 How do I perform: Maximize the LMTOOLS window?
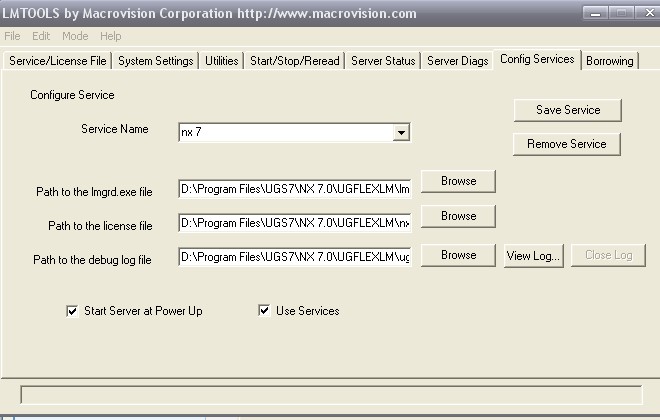[621, 13]
